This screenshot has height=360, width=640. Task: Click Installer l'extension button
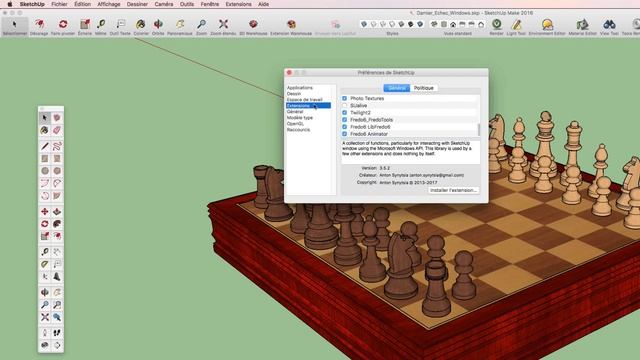[x=453, y=190]
